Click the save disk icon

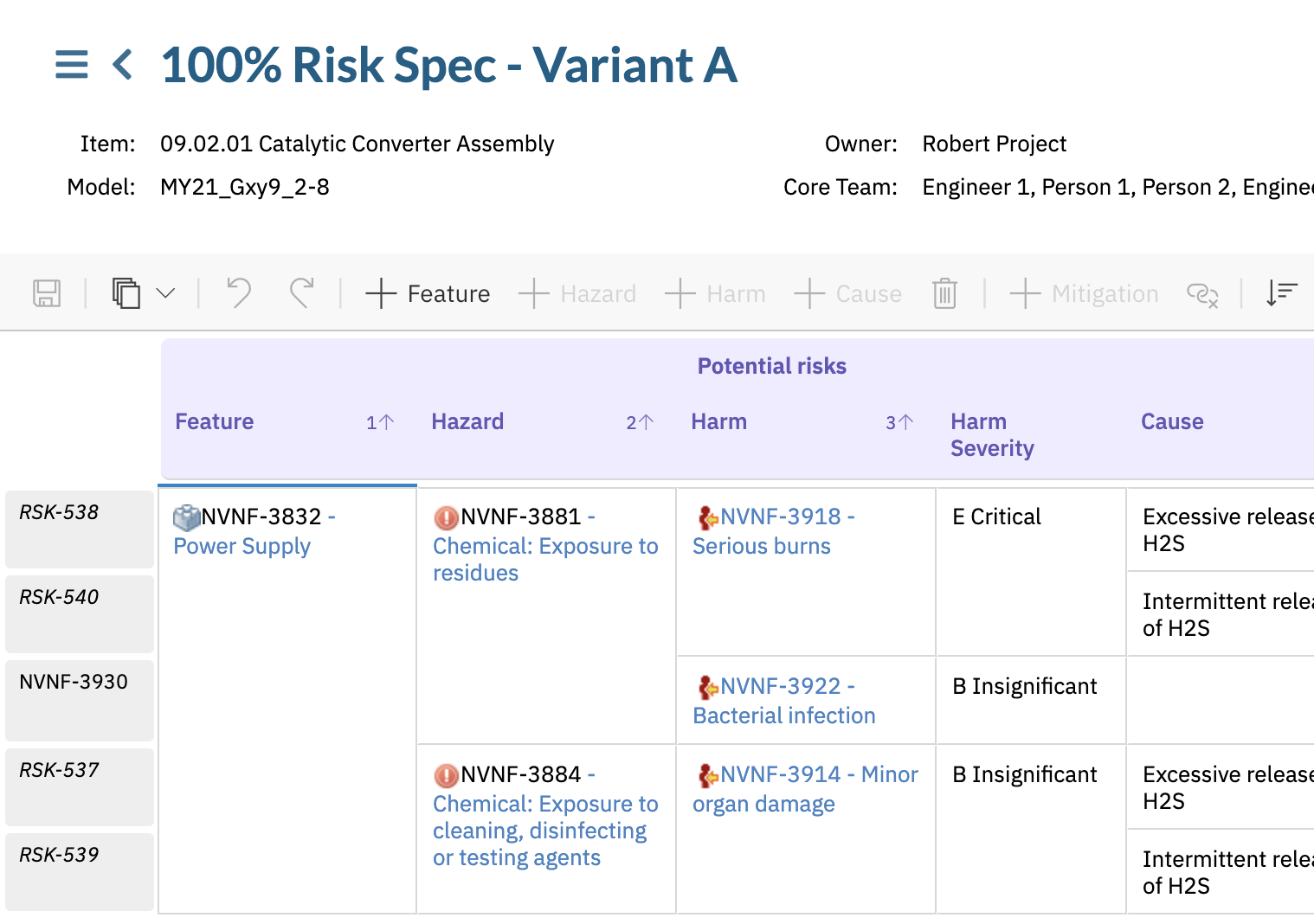point(47,294)
